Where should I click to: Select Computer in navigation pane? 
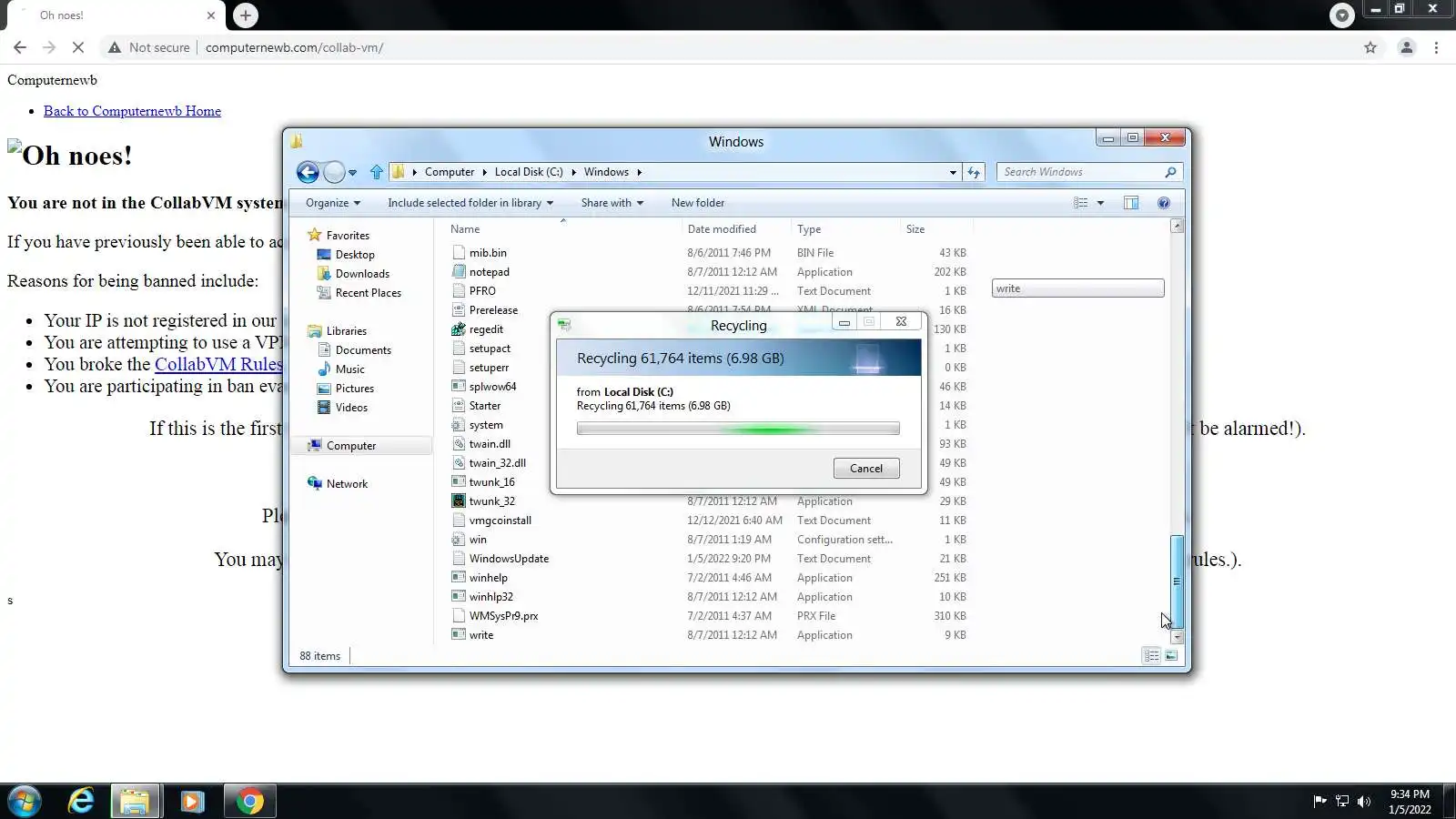[351, 446]
